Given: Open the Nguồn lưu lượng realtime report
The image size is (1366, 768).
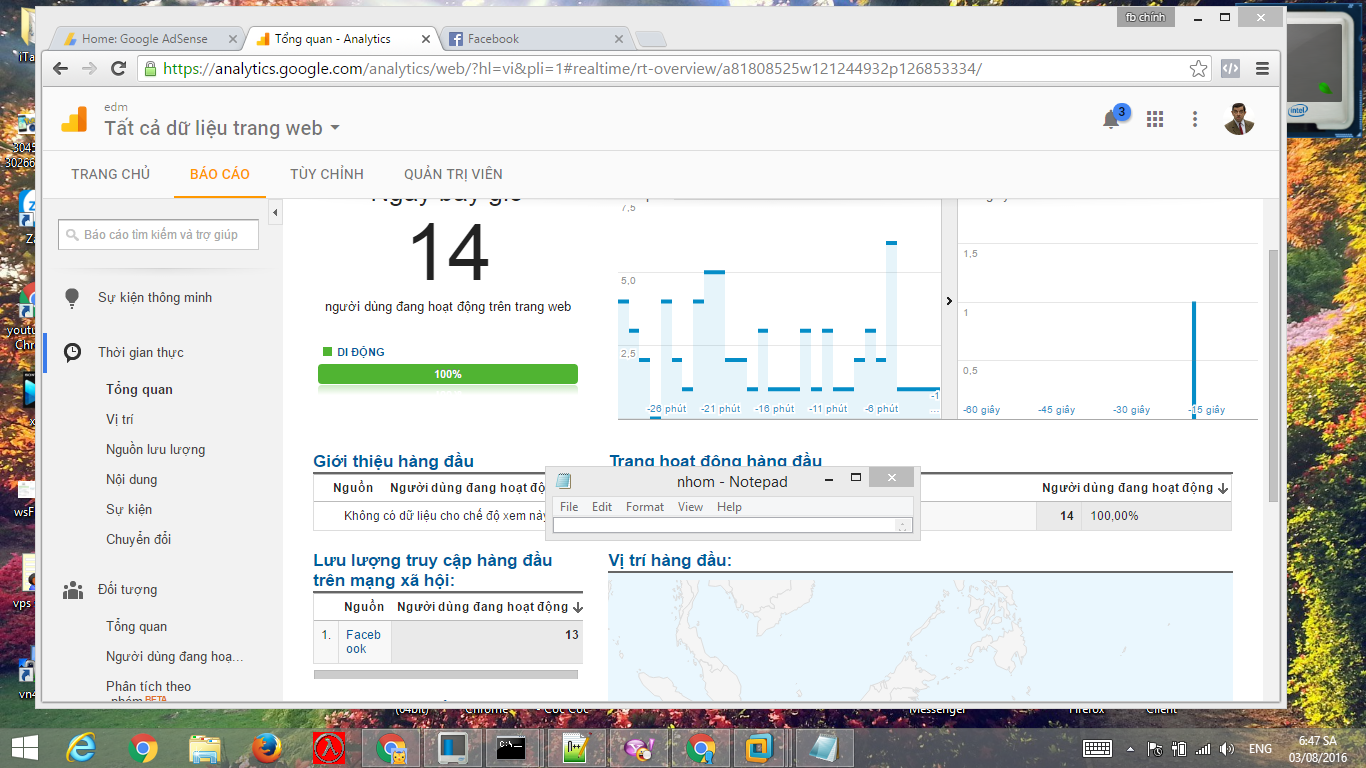Looking at the screenshot, I should (156, 450).
